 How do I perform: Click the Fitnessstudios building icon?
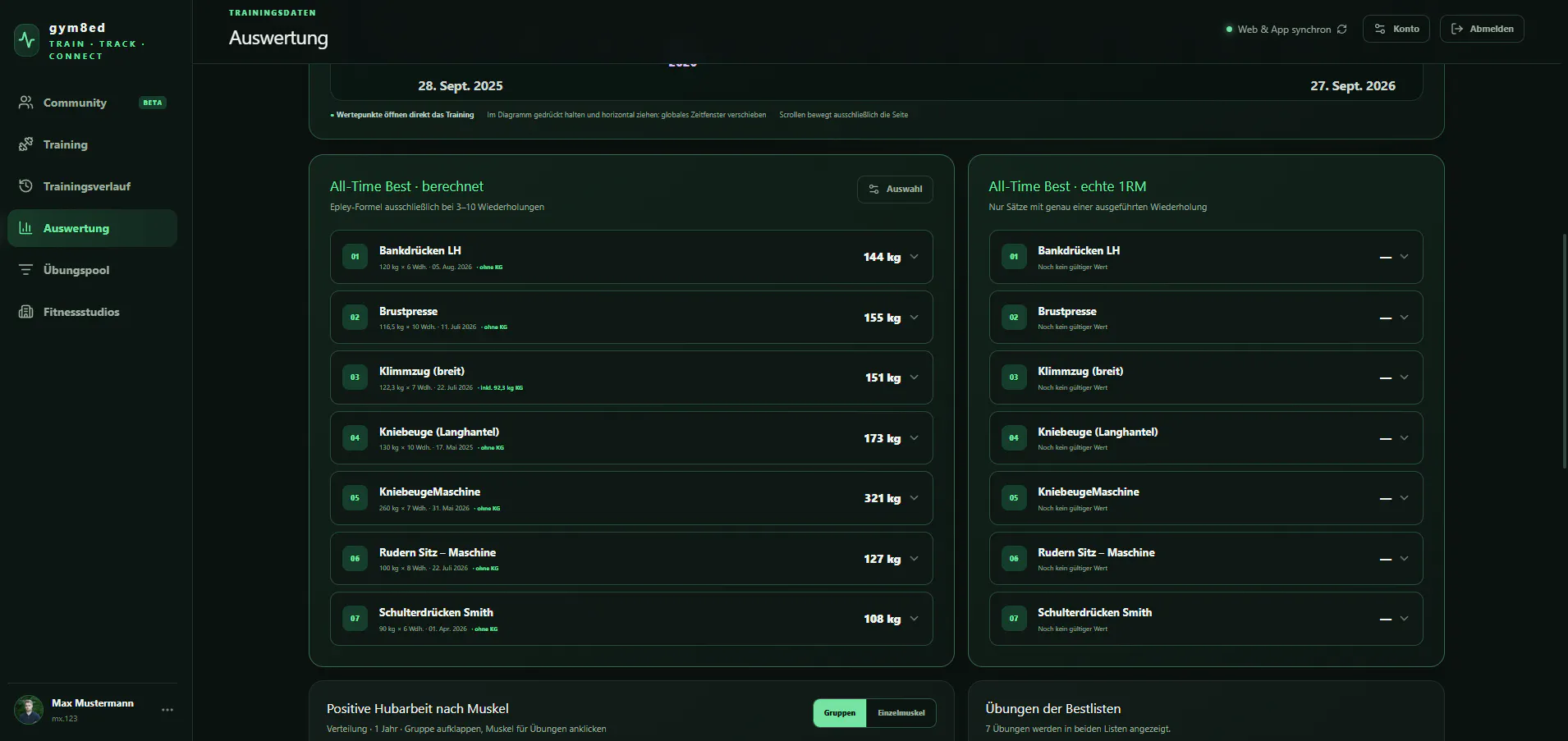(x=26, y=312)
